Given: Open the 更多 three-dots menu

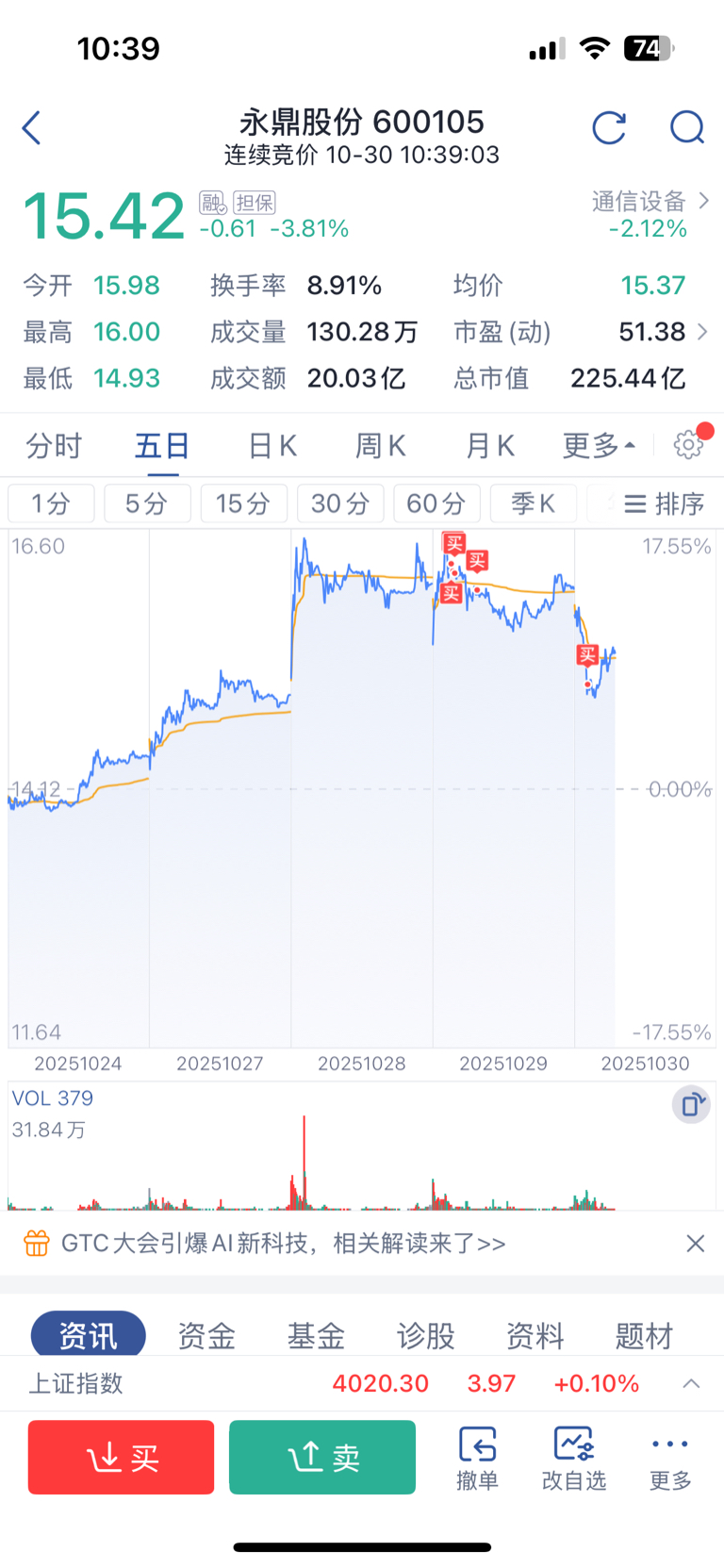Looking at the screenshot, I should [670, 1458].
